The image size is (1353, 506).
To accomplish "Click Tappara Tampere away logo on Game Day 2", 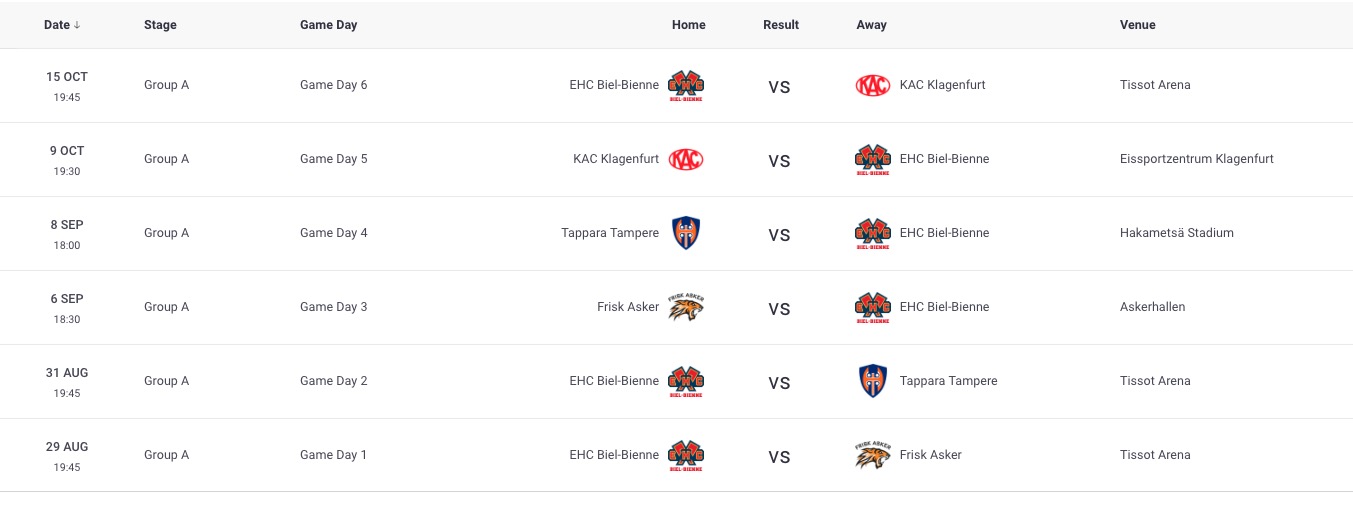I will click(873, 381).
